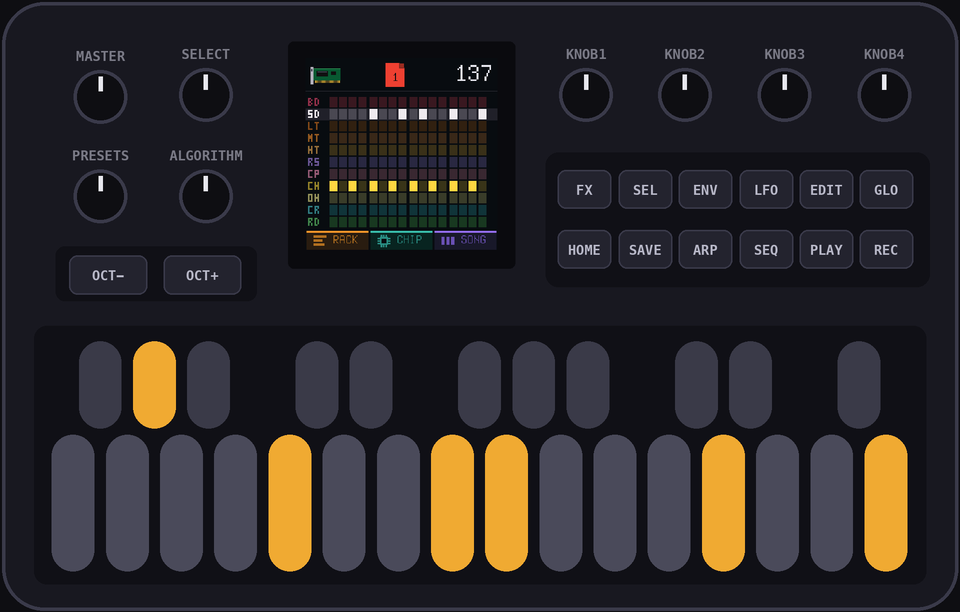Click the MASTER knob
This screenshot has width=960, height=612.
(x=100, y=97)
